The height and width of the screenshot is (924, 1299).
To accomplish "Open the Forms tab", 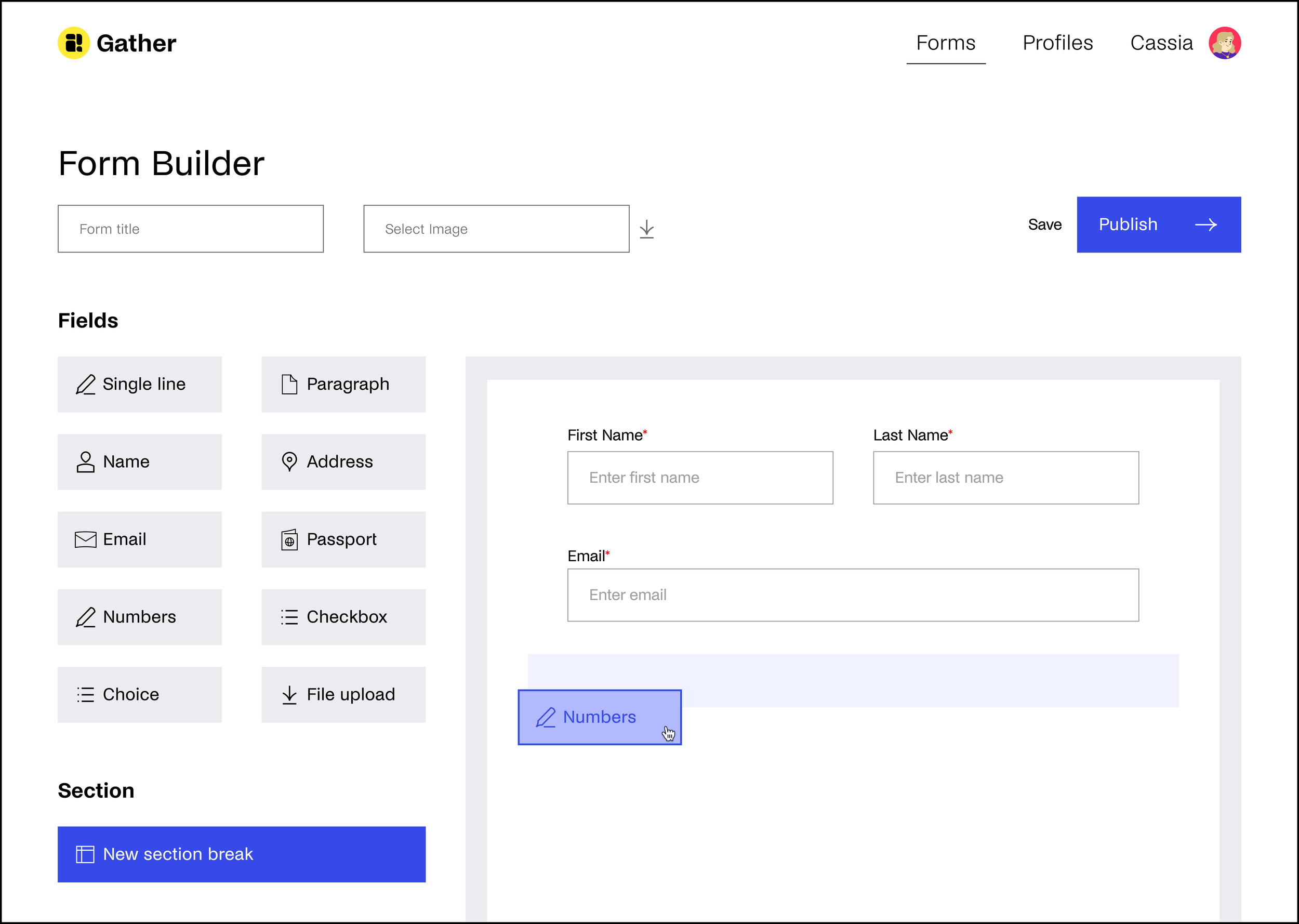I will pyautogui.click(x=945, y=43).
